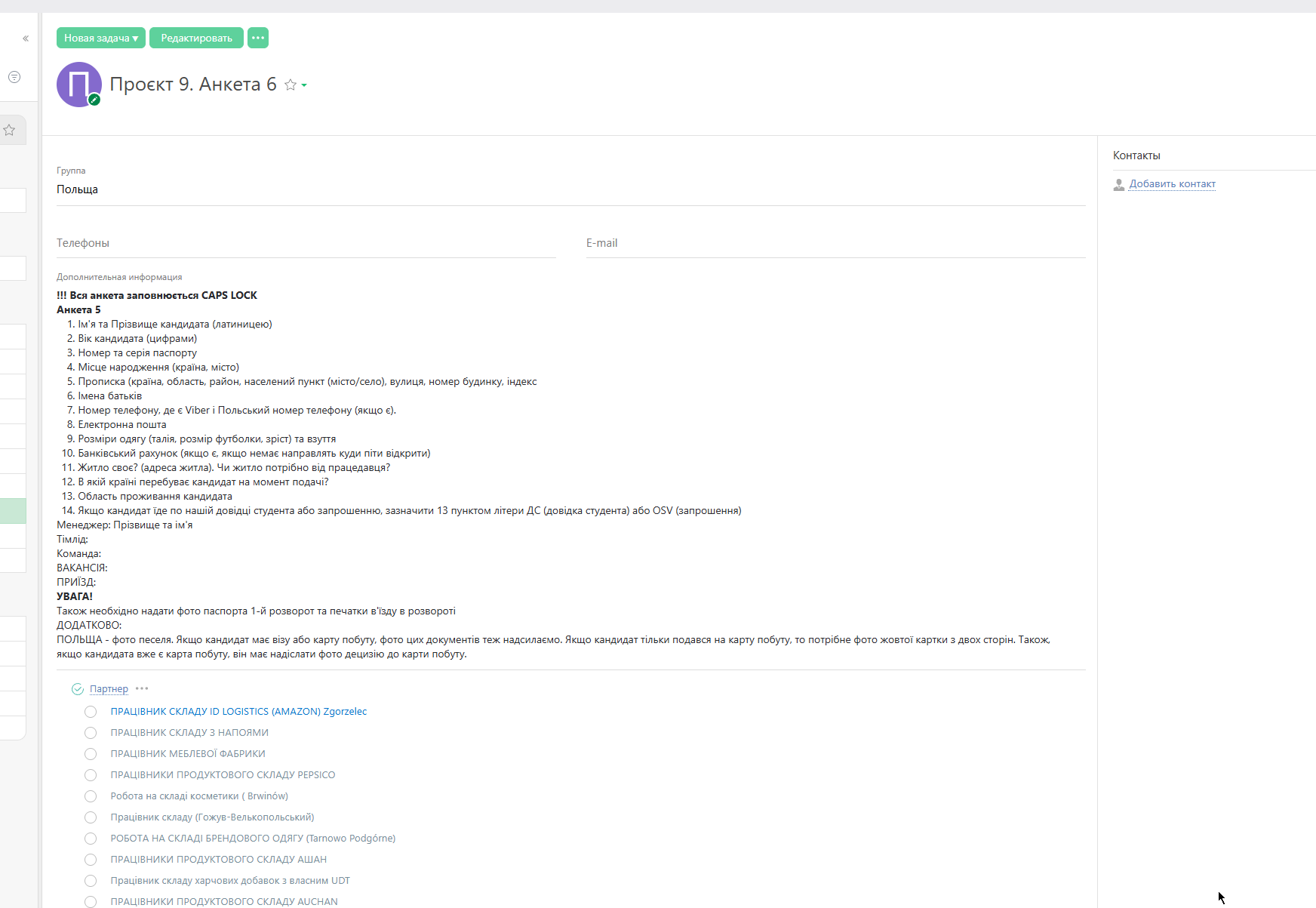Click the Добавить контакт link
Screen dimensions: 1316x908
click(1172, 184)
